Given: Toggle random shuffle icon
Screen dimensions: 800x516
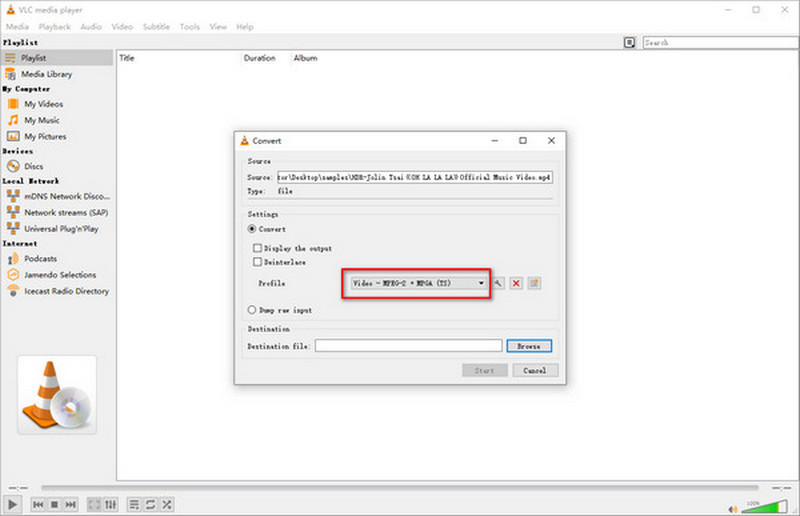Looking at the screenshot, I should point(167,505).
